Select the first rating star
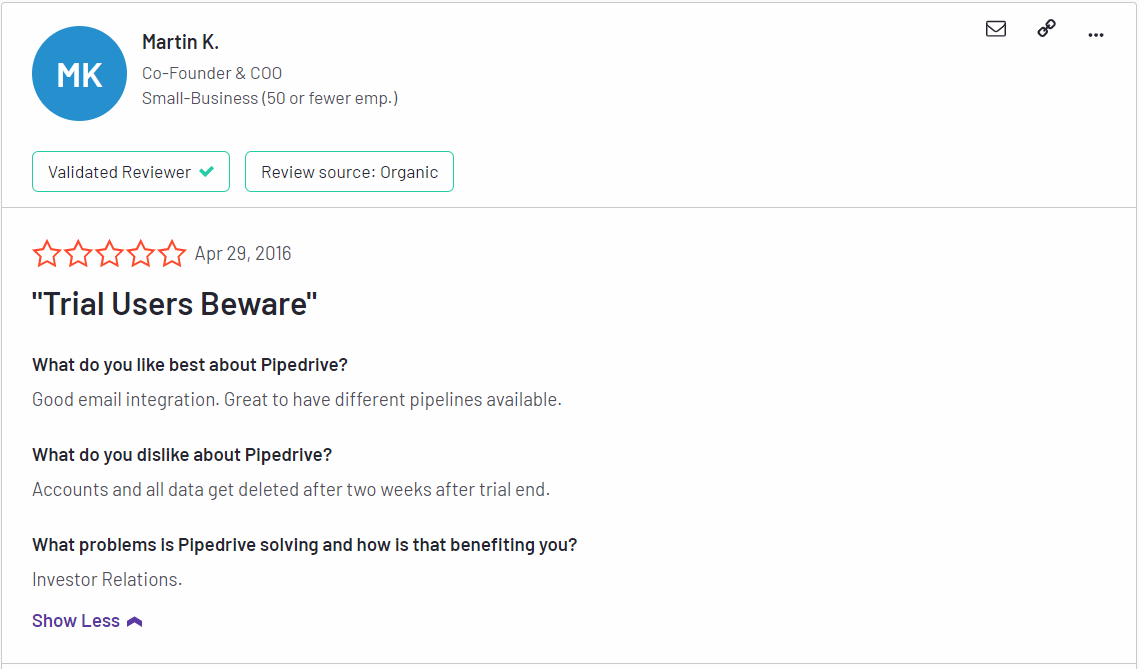Screen dimensions: 1139x669 46,254
